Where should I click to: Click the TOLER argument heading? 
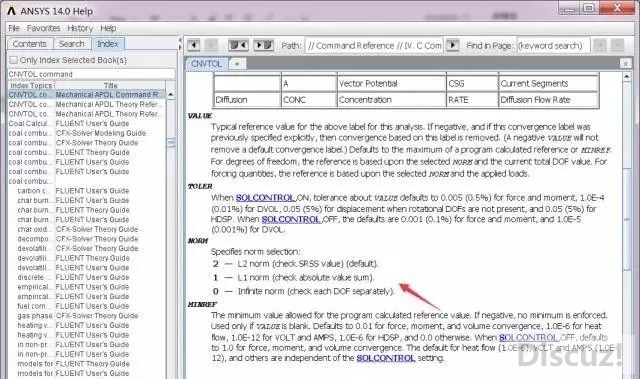[x=200, y=186]
